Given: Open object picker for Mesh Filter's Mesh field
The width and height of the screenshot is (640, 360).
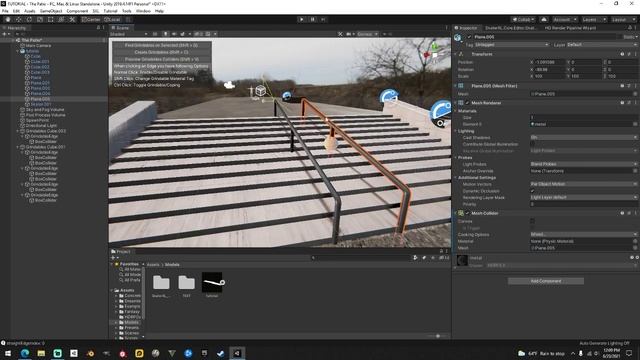Looking at the screenshot, I should [635, 94].
